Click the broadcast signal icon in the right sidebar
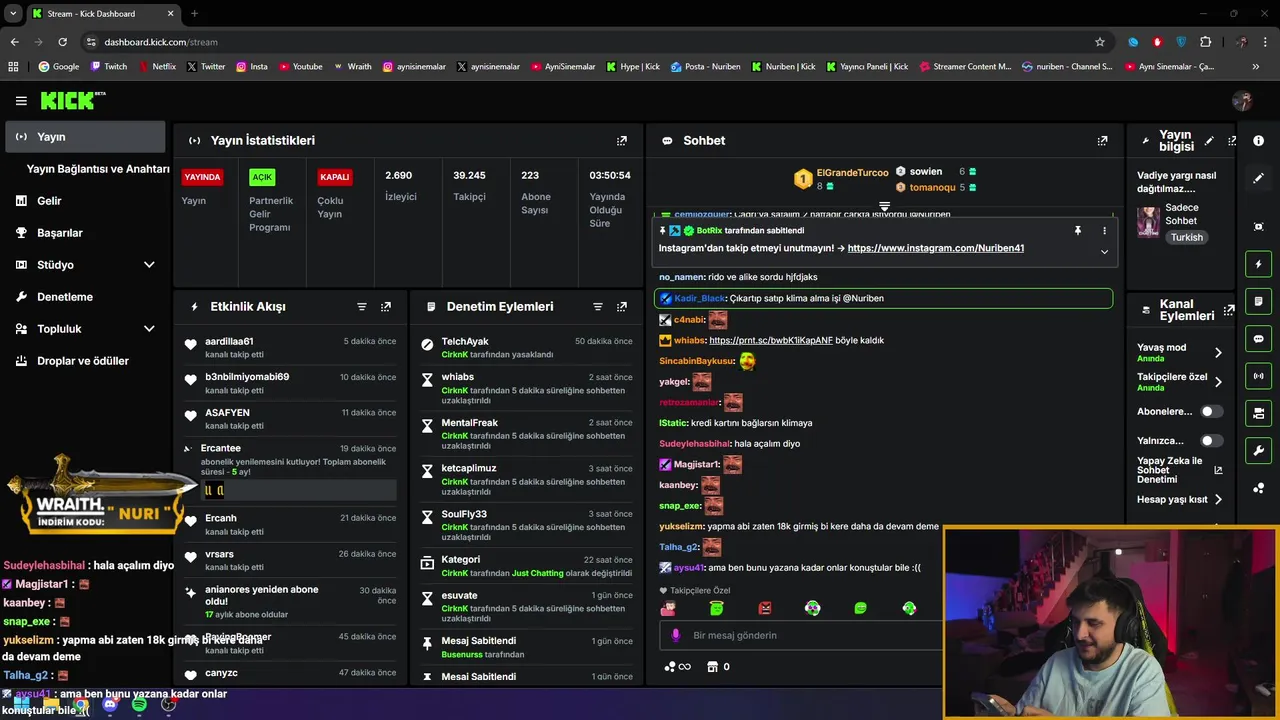Screen dimensions: 1280x720 (1259, 376)
